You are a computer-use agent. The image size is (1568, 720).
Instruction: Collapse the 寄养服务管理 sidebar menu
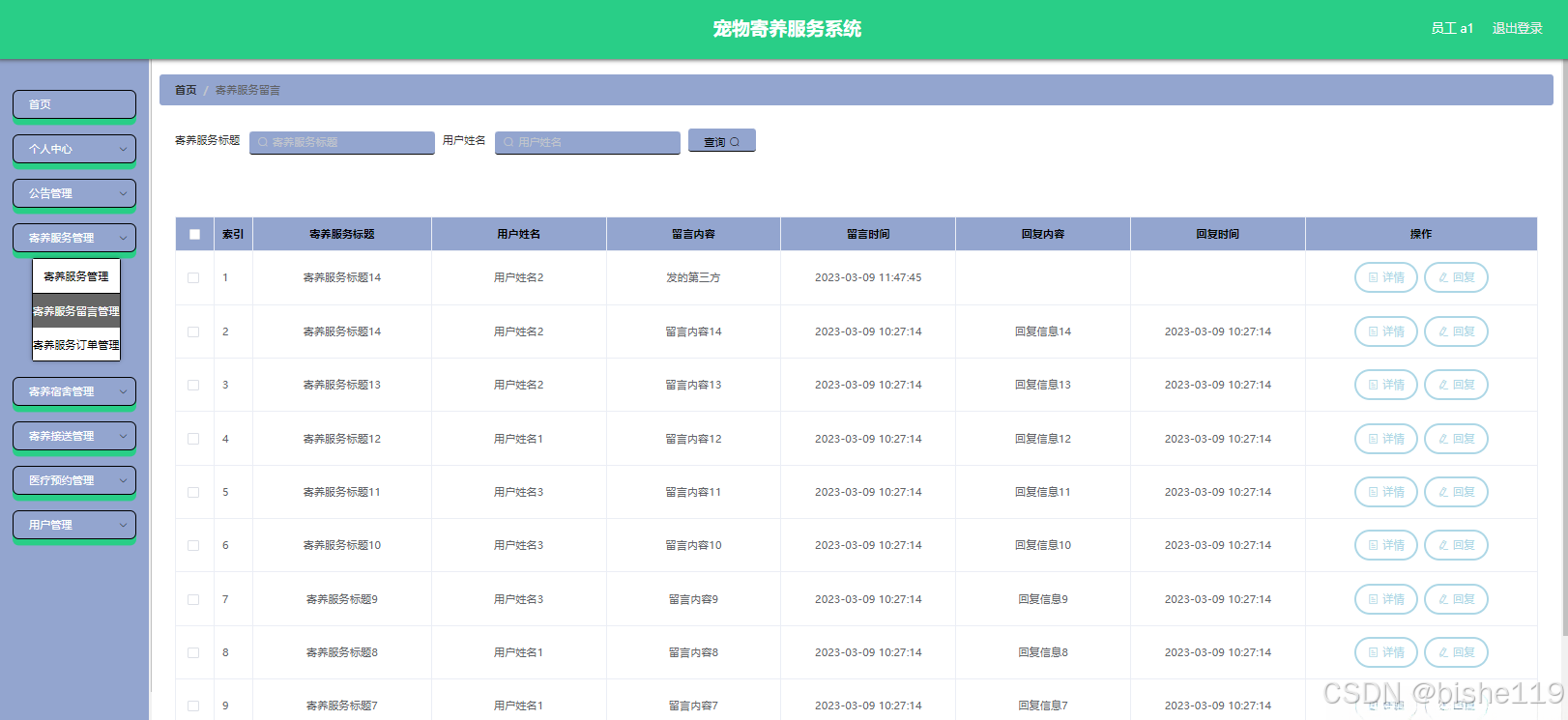coord(74,238)
